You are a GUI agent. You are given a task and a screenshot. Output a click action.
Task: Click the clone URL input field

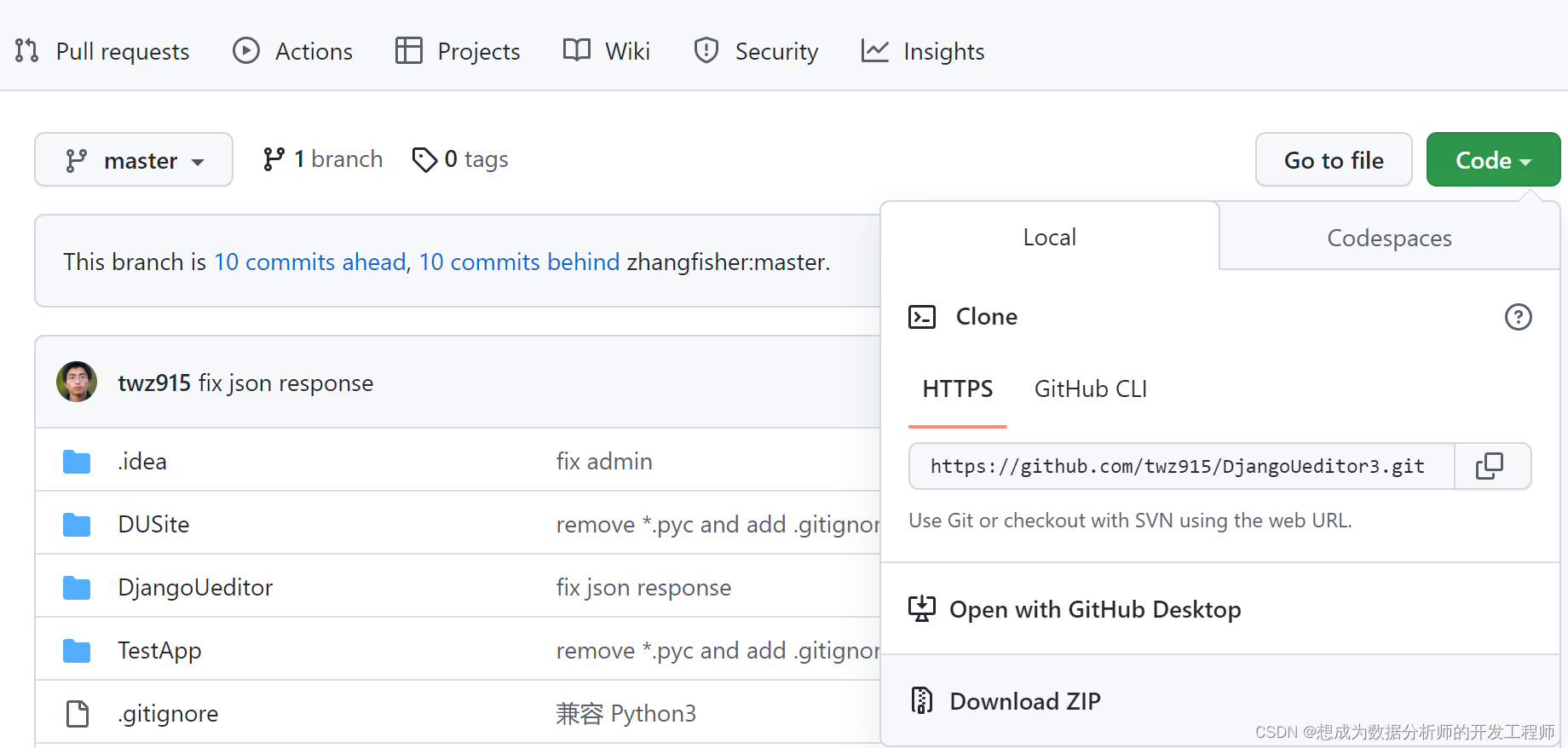[x=1182, y=466]
